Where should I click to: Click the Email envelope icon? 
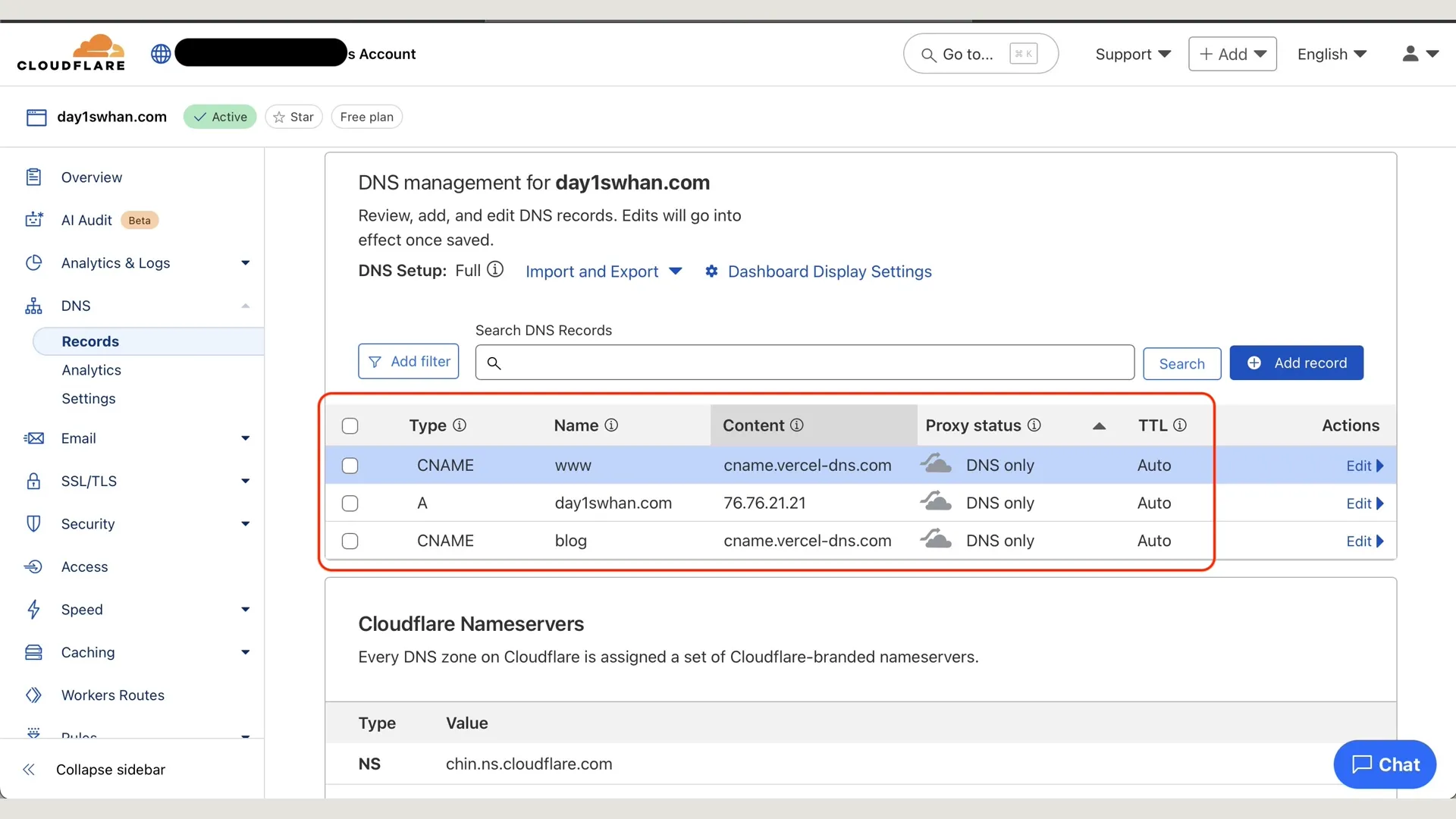point(33,438)
